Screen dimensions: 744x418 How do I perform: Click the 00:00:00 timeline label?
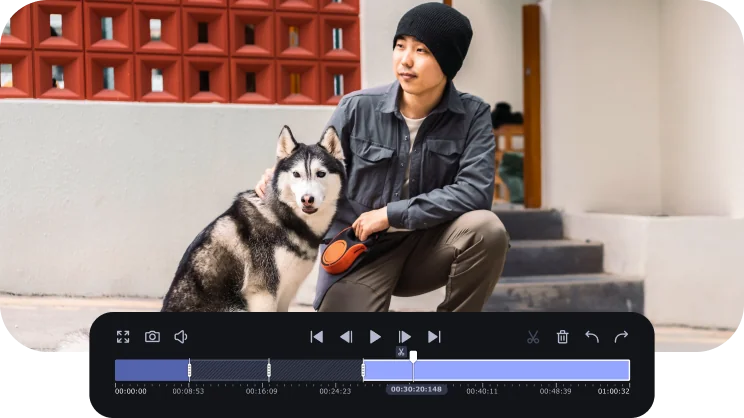pyautogui.click(x=130, y=391)
